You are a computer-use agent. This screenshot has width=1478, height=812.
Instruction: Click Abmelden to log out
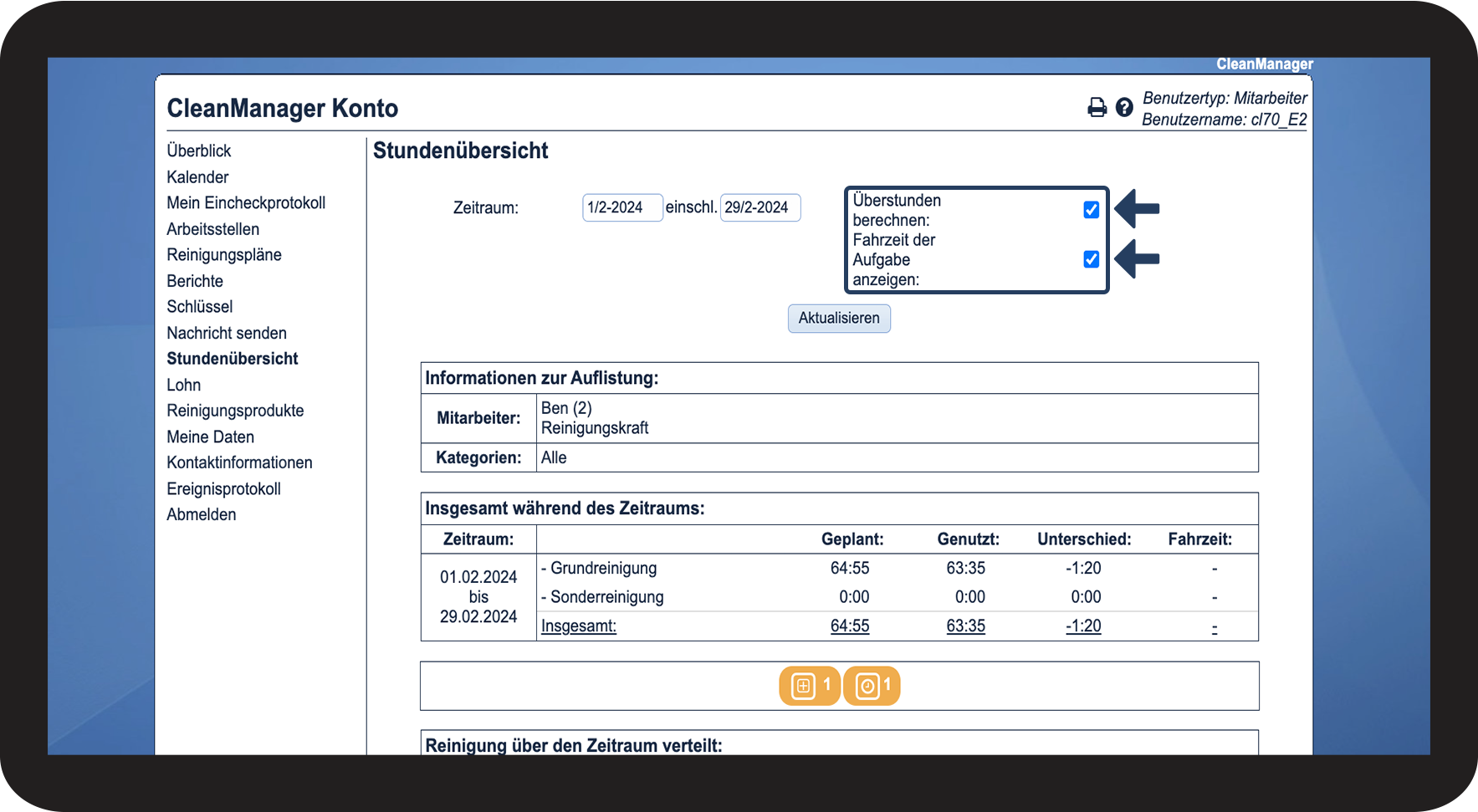[202, 515]
